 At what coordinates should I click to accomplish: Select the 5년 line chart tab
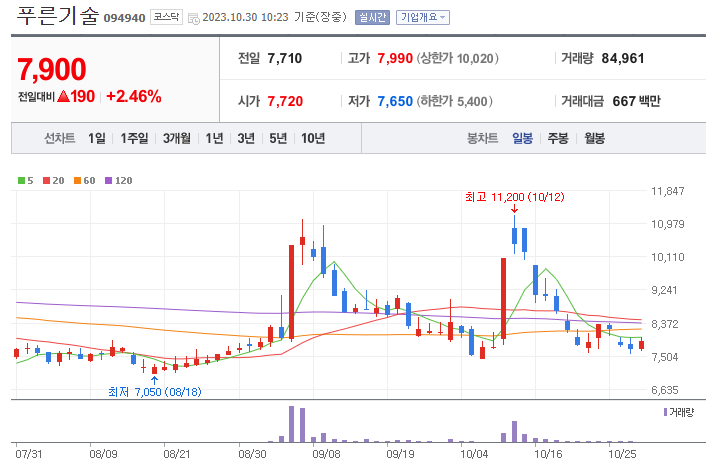tap(278, 138)
